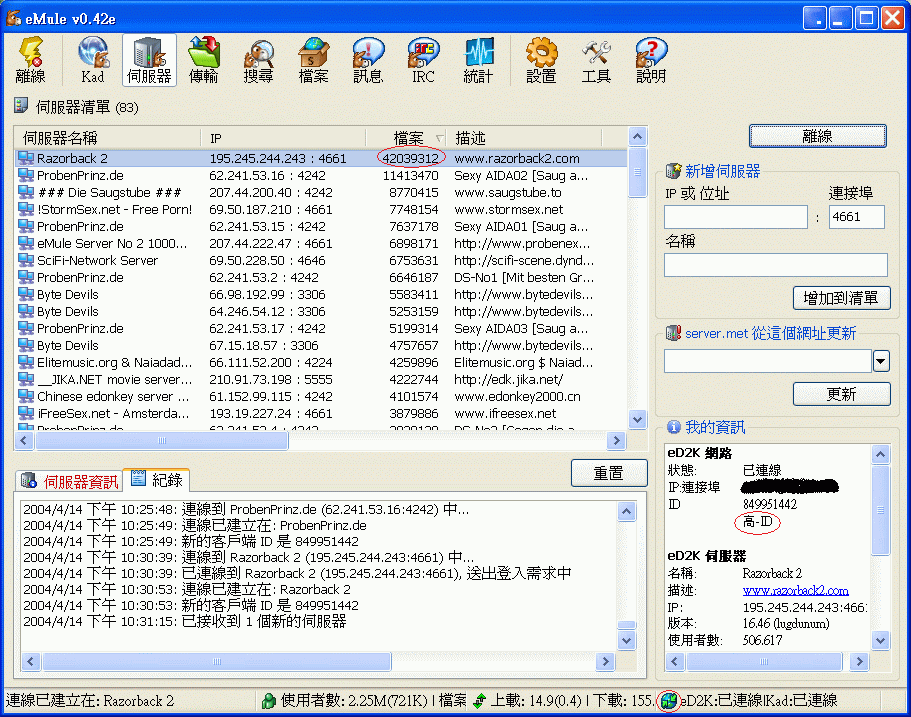Viewport: 911px width, 717px height.
Task: Open the 傳輸 transfers toolbar icon
Action: pyautogui.click(x=203, y=60)
